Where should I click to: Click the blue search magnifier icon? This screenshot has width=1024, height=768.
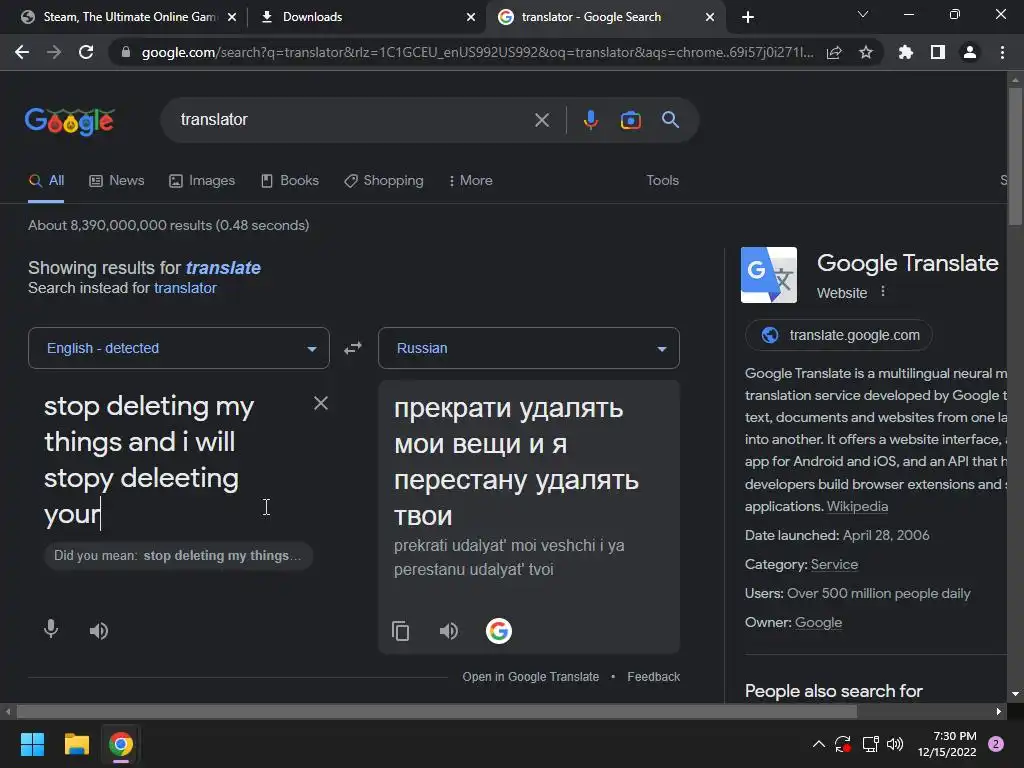pos(670,120)
